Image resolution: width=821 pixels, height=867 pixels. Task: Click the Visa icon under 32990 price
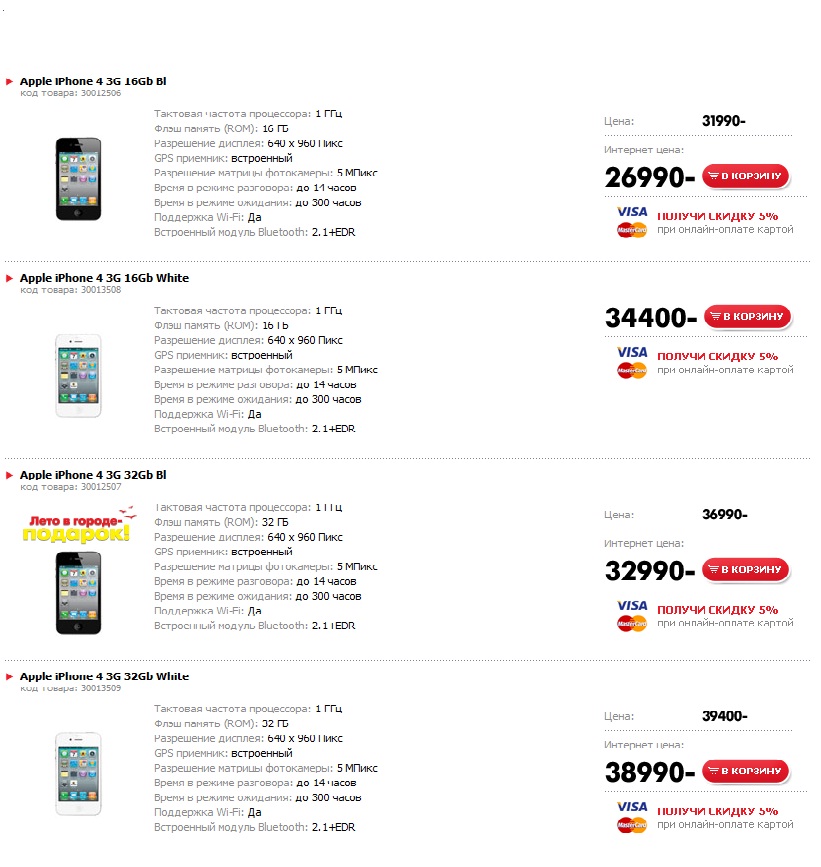[x=632, y=606]
